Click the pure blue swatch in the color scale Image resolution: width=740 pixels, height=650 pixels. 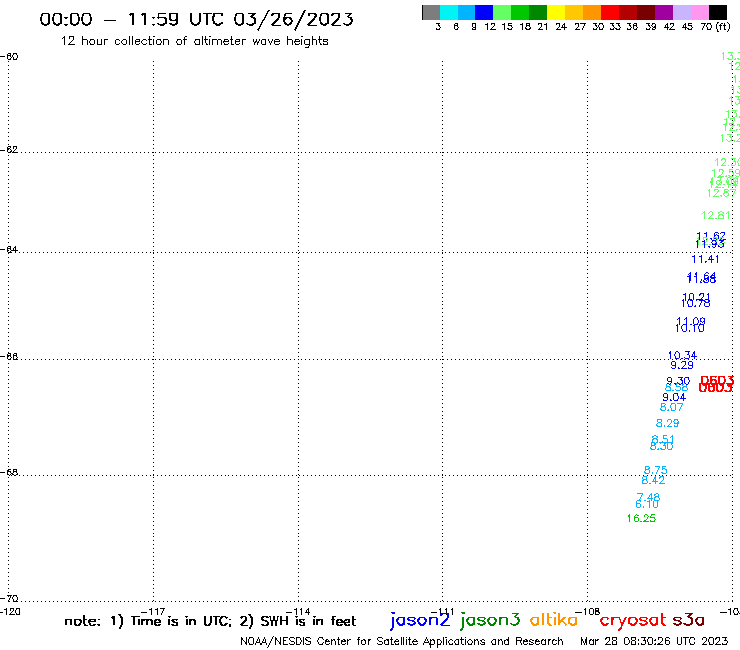pyautogui.click(x=484, y=13)
